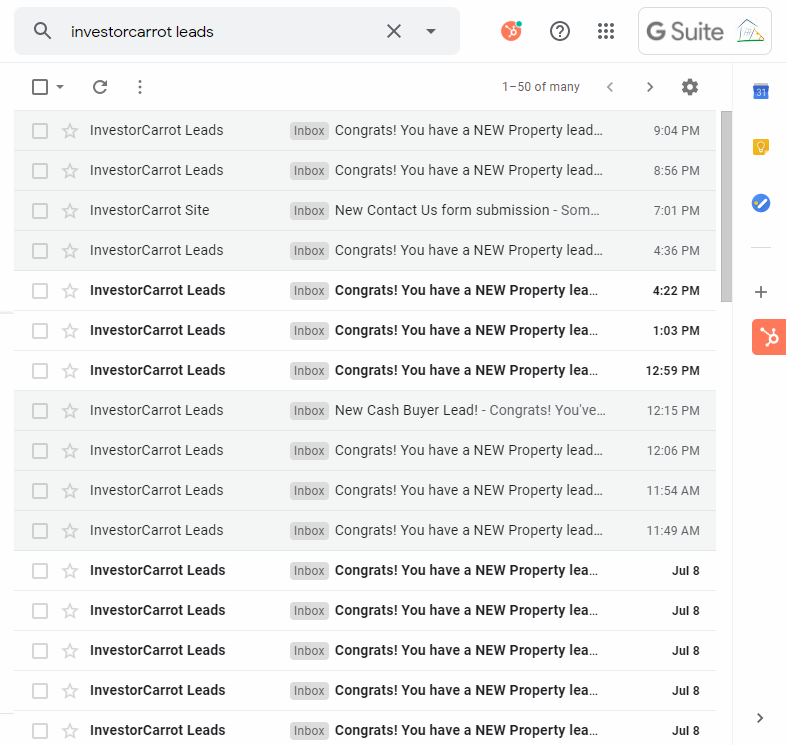Open the search options dropdown arrow
Viewport: 786px width, 745px height.
click(x=431, y=31)
